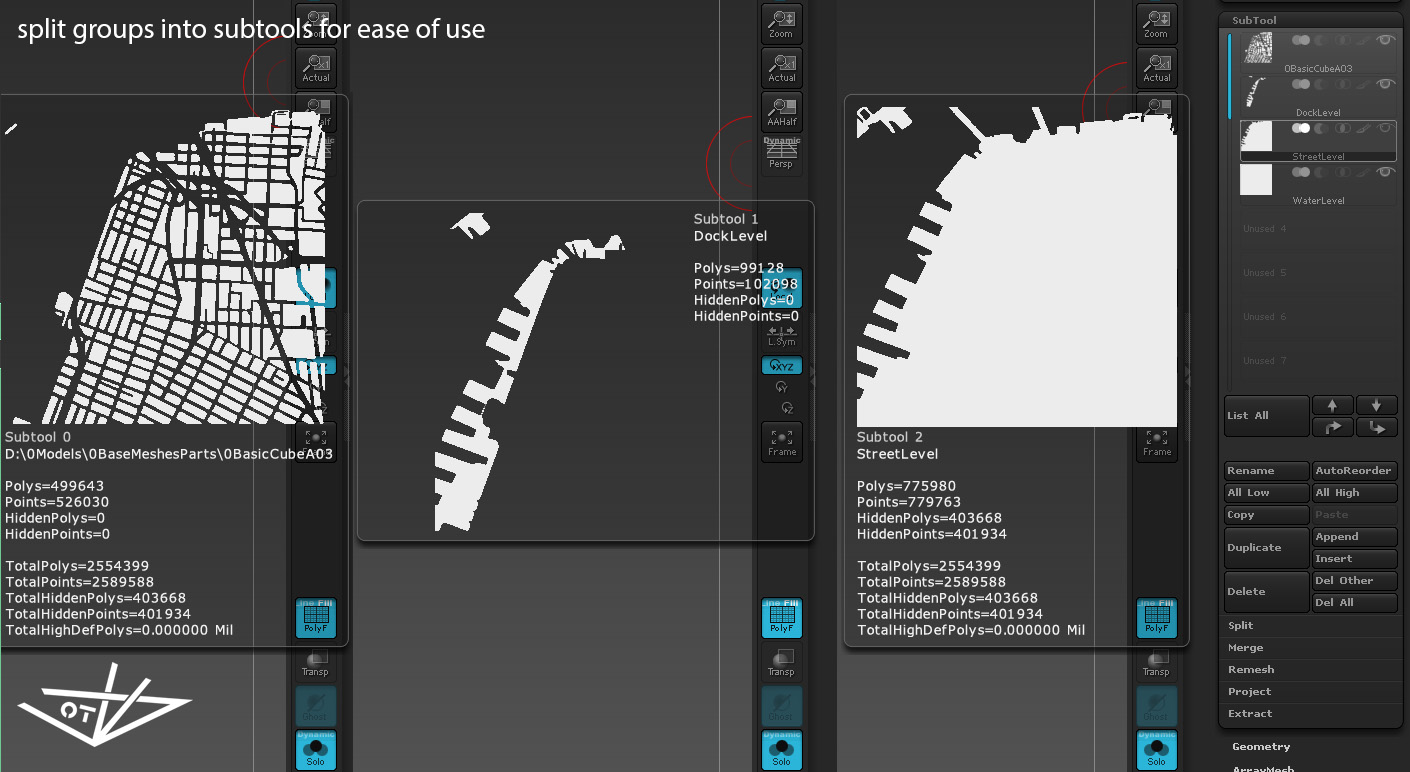Click Transp icon in toolbar beside SubTool palette
The width and height of the screenshot is (1410, 772).
(x=1157, y=661)
